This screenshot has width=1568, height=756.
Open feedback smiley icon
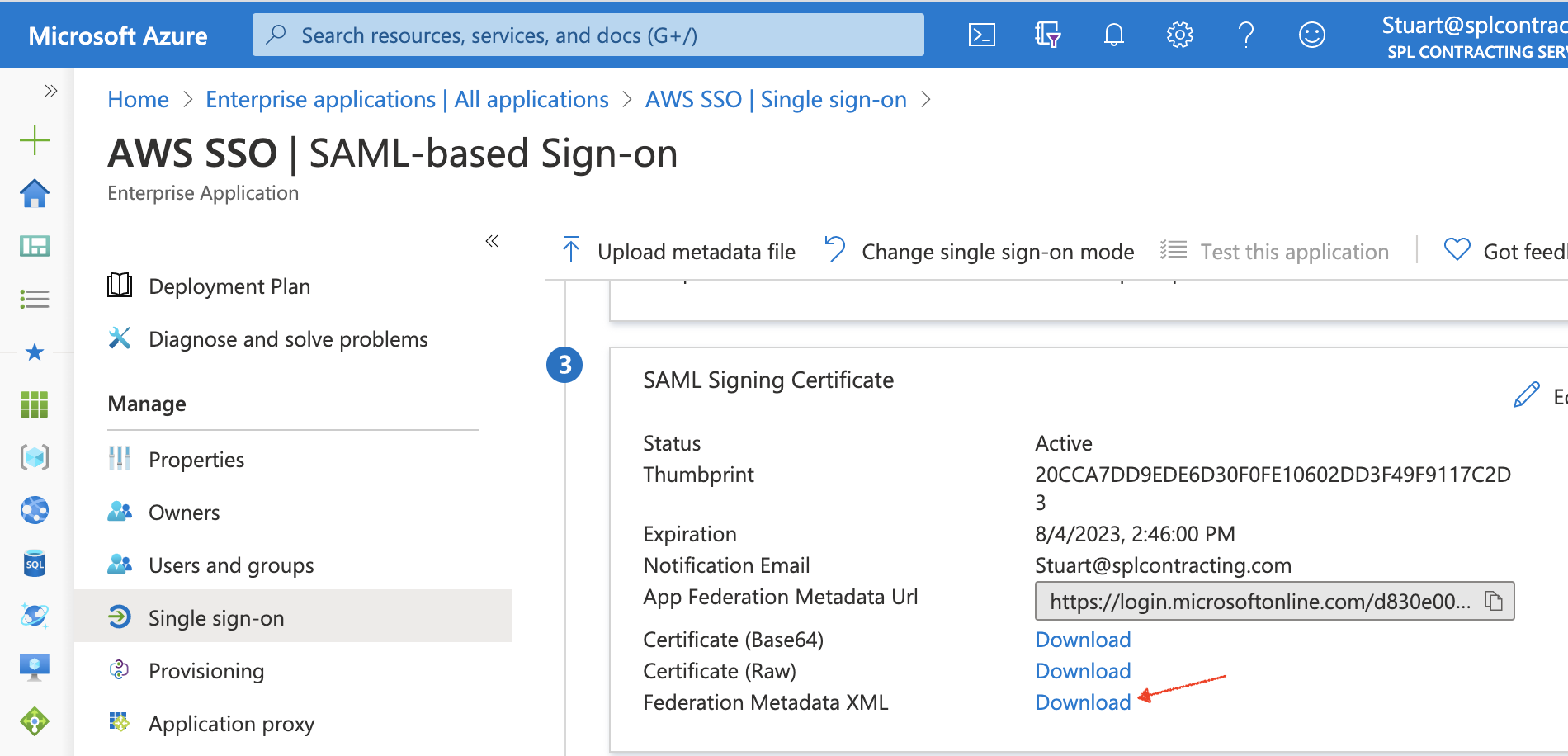[x=1312, y=35]
